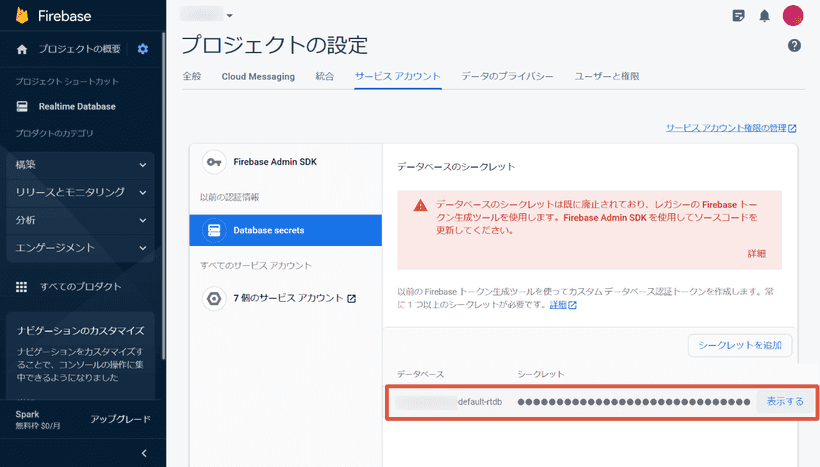Click 表示する to reveal secret
Screen dimensions: 820x467
785,402
